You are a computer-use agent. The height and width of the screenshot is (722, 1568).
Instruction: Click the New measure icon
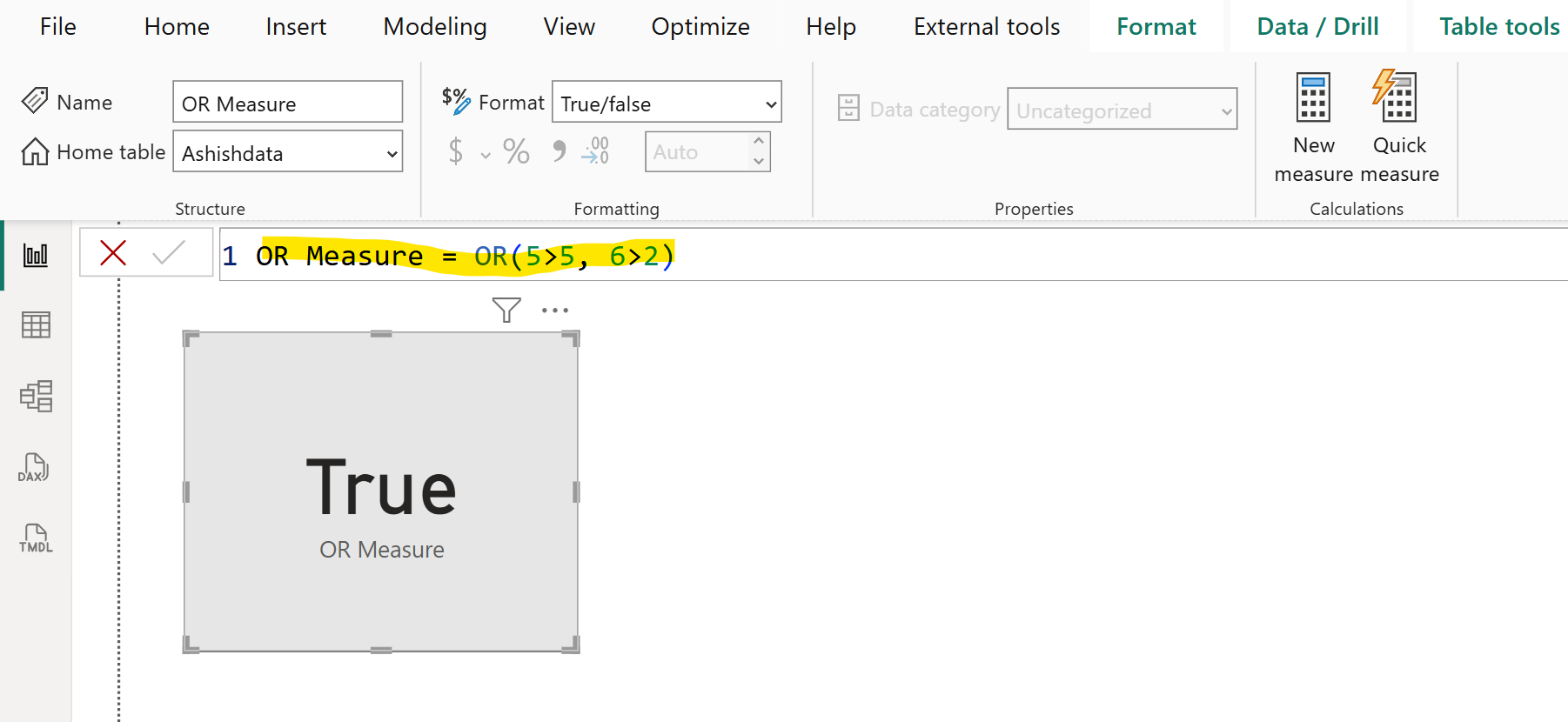(x=1313, y=97)
